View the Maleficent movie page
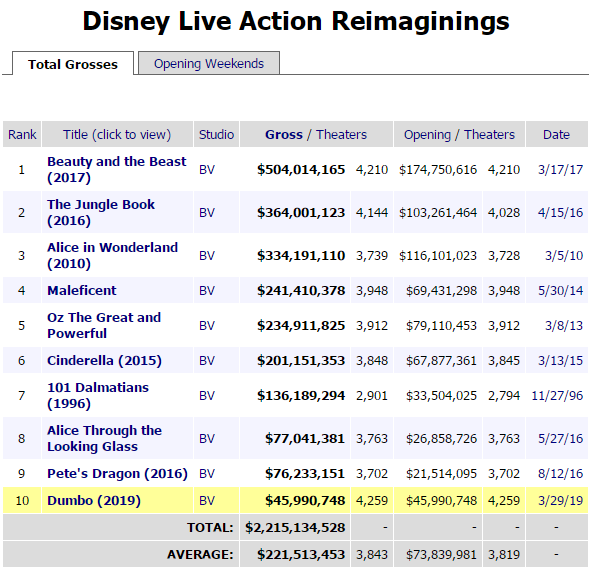593x569 pixels. [82, 290]
